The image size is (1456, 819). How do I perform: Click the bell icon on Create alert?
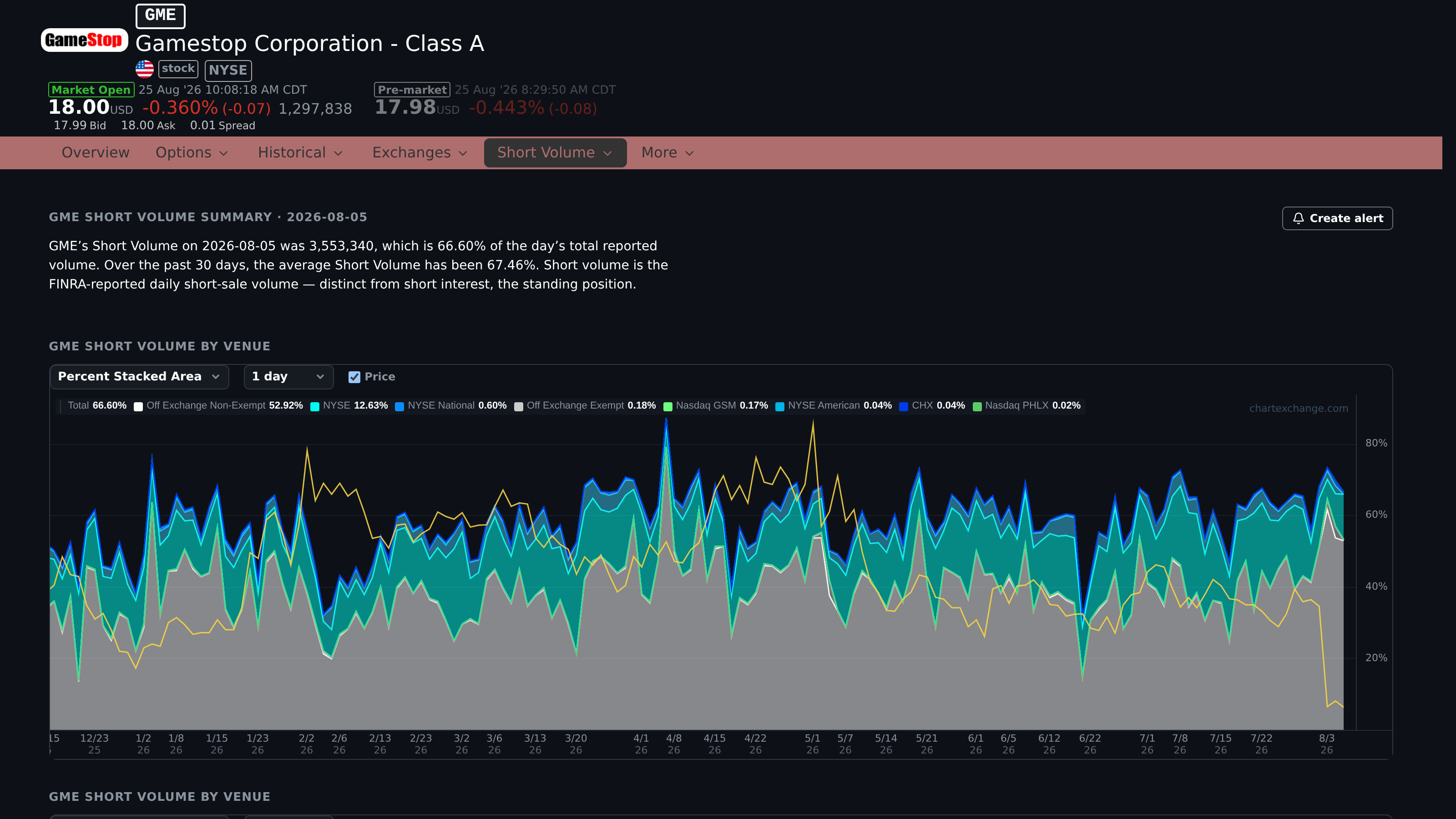pyautogui.click(x=1298, y=218)
